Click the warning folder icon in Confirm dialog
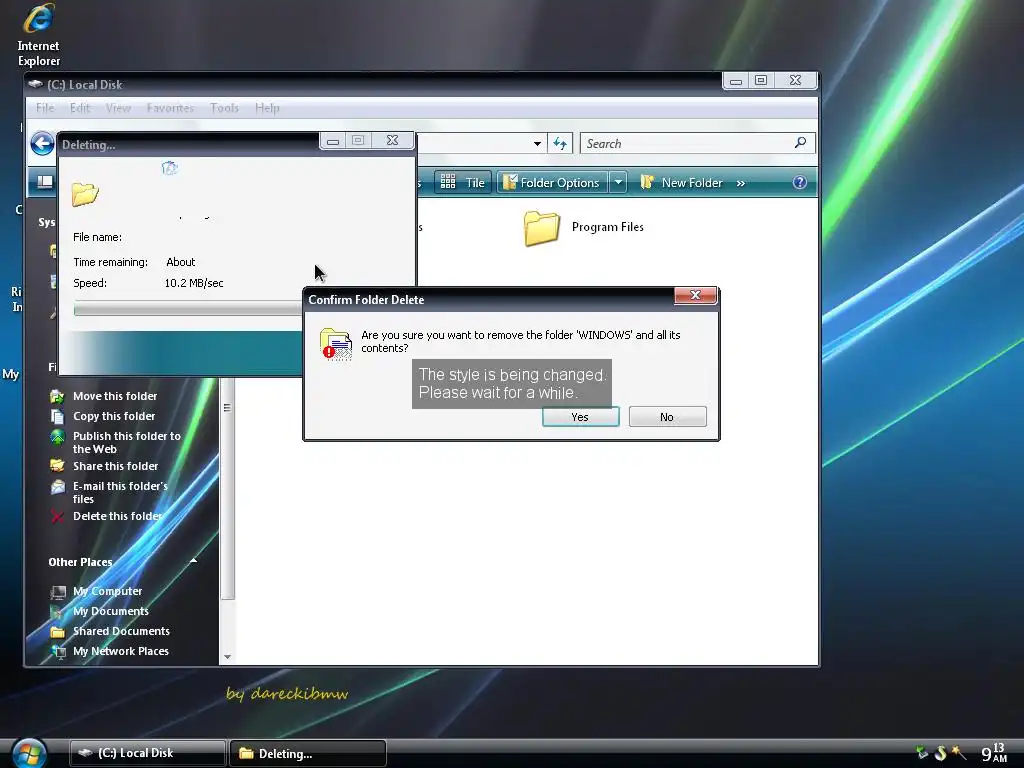This screenshot has height=768, width=1024. point(336,344)
